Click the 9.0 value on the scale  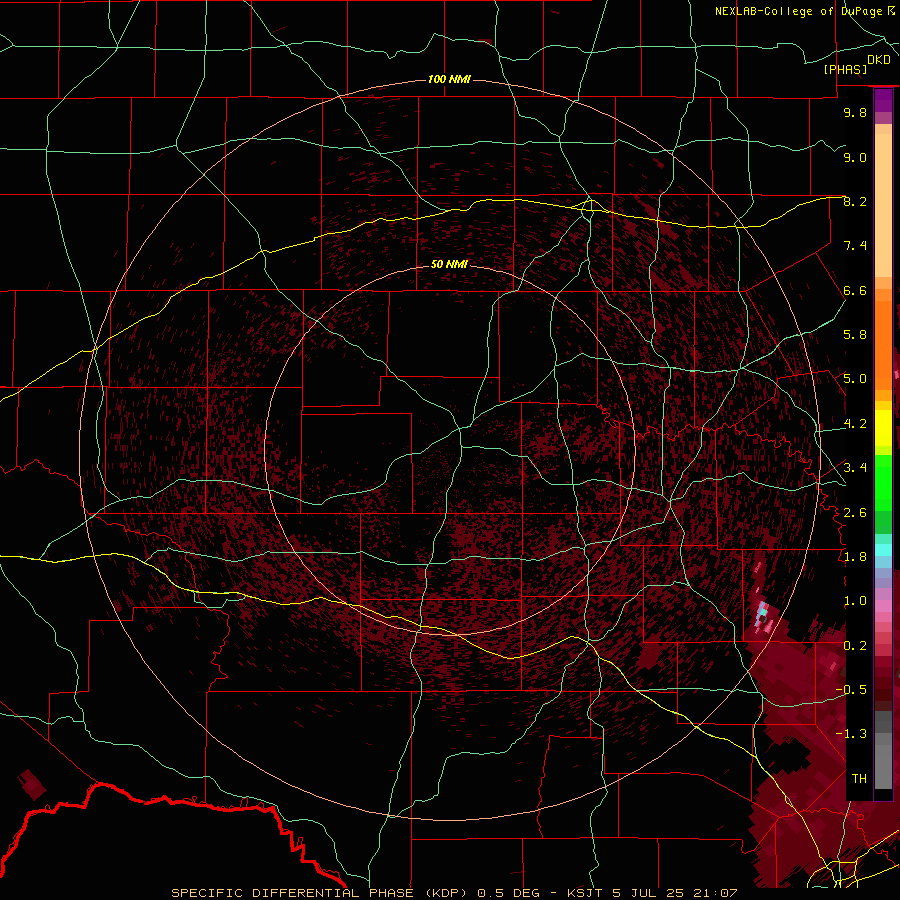(855, 157)
